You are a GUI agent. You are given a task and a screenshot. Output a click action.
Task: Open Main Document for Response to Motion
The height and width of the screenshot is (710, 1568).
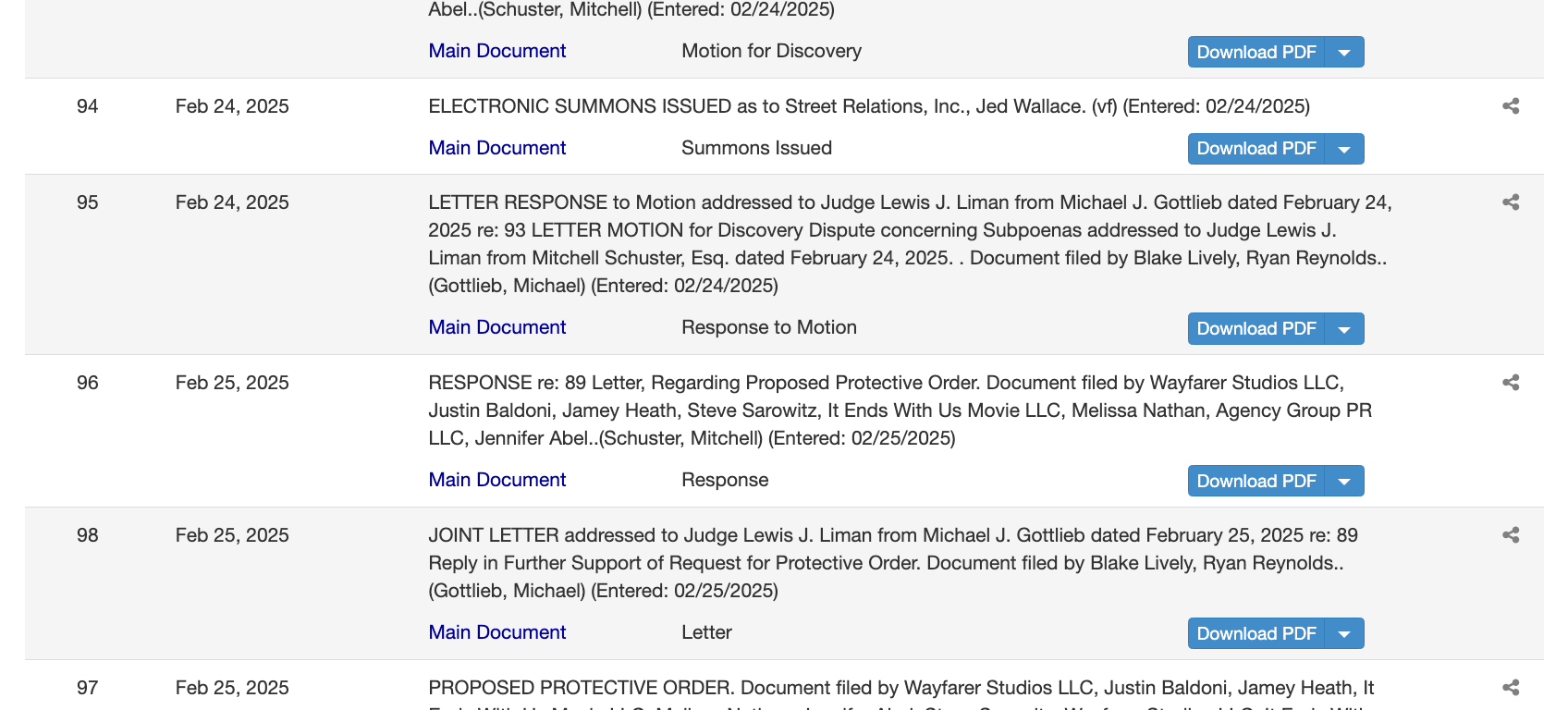pyautogui.click(x=496, y=327)
